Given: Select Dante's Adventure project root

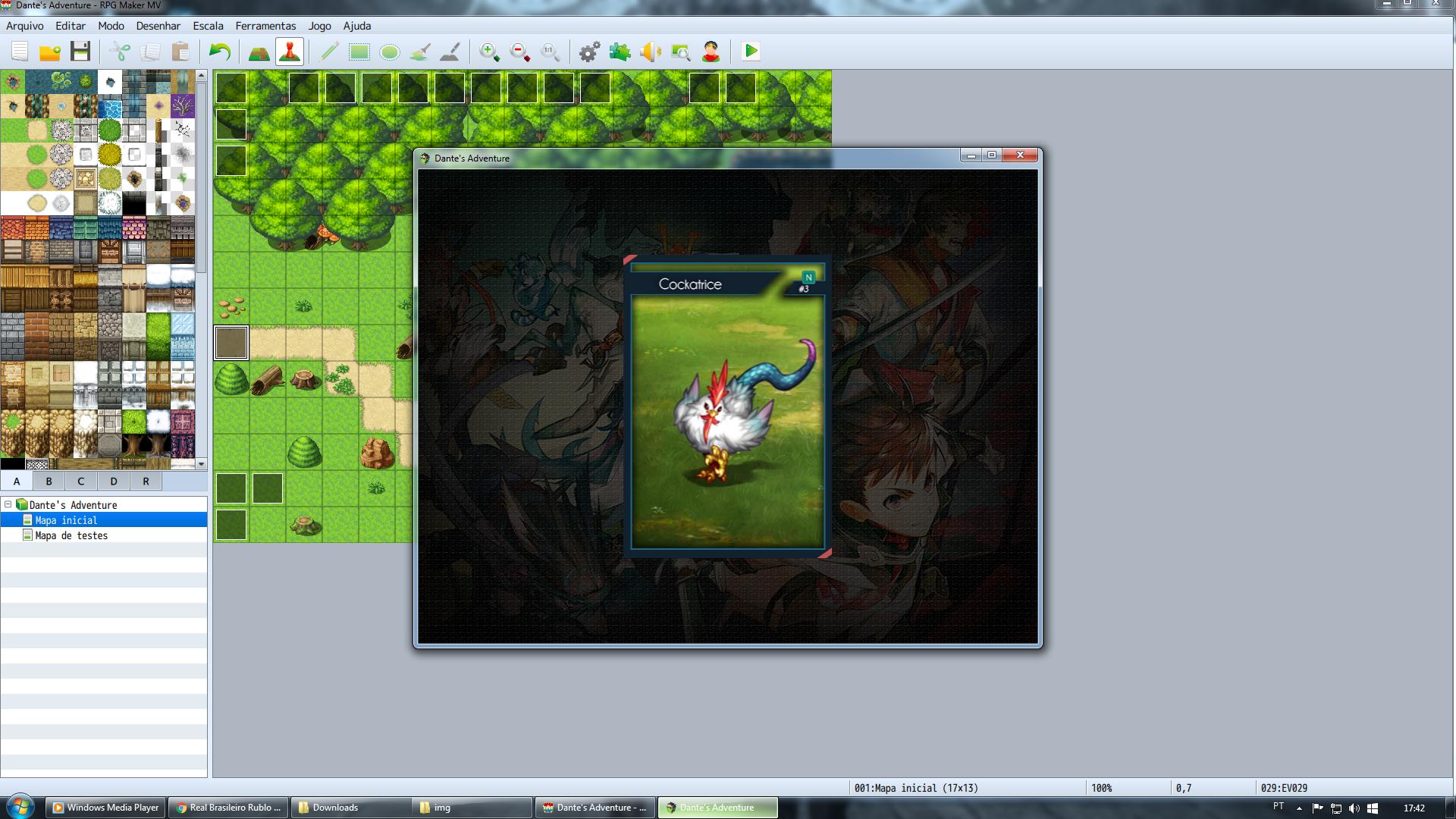Looking at the screenshot, I should pos(73,505).
